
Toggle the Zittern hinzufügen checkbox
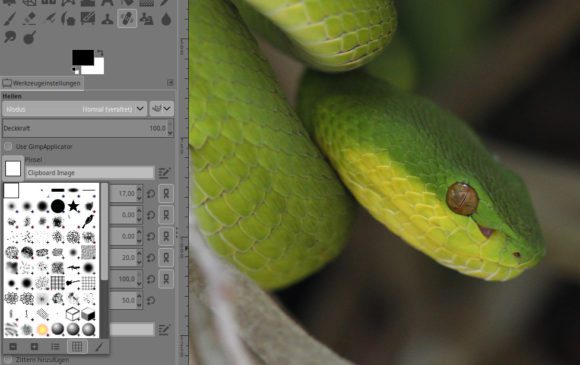pos(8,359)
